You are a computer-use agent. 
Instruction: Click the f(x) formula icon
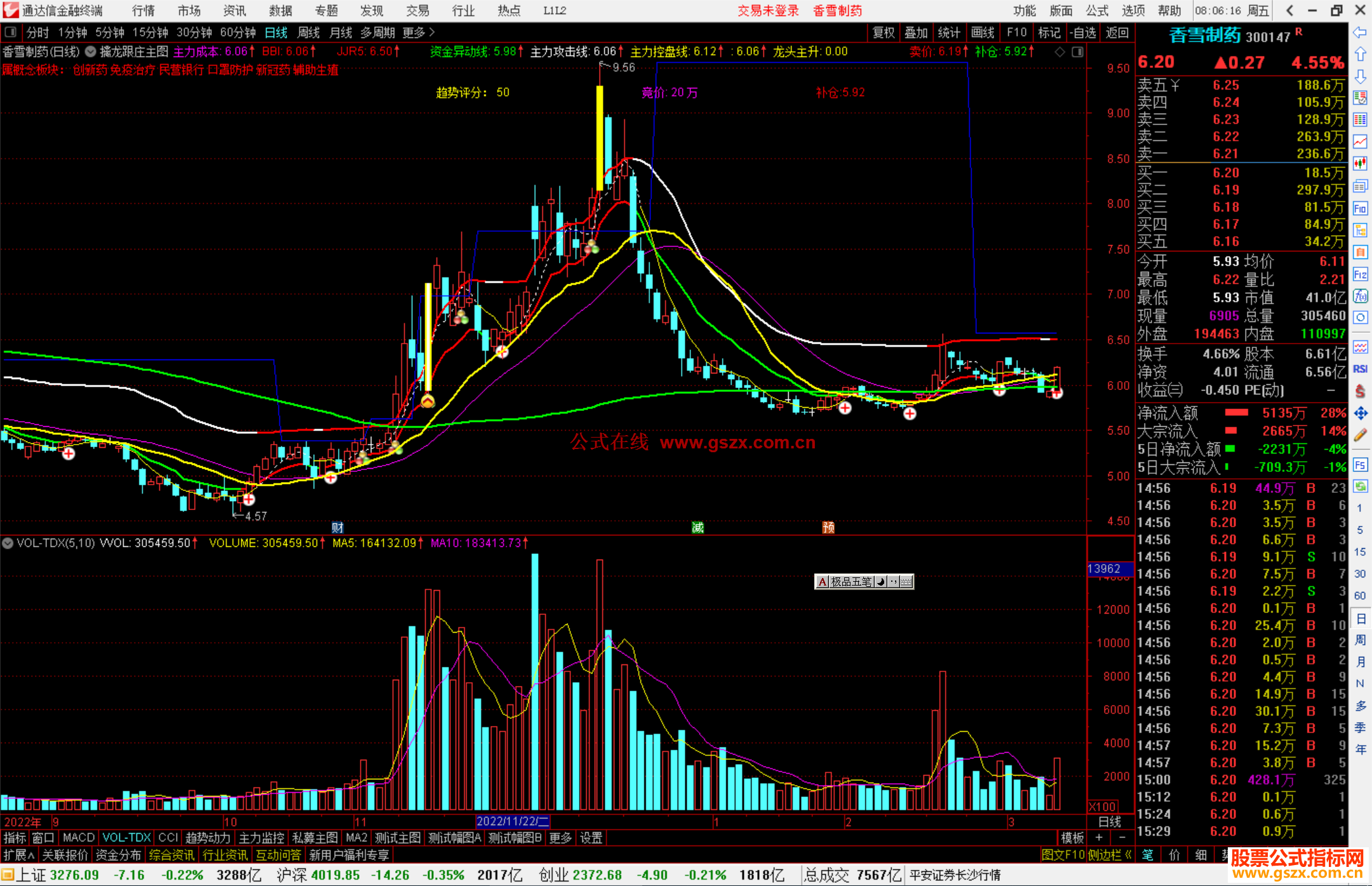(x=1360, y=296)
